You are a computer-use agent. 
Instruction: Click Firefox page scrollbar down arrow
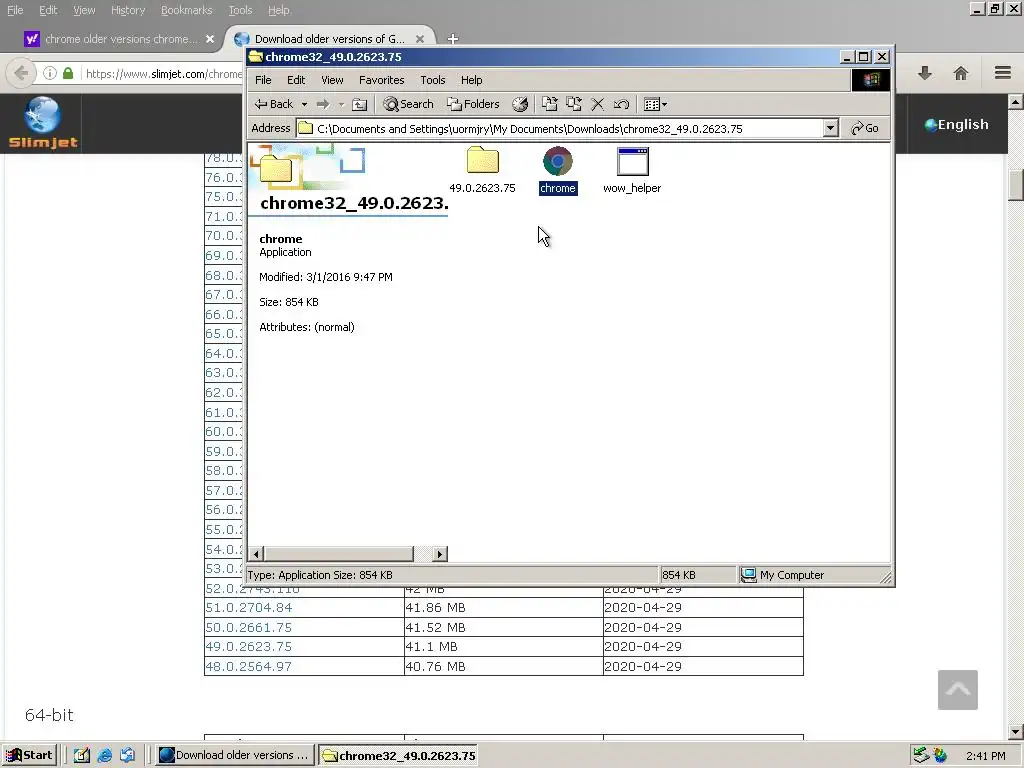pos(1016,732)
